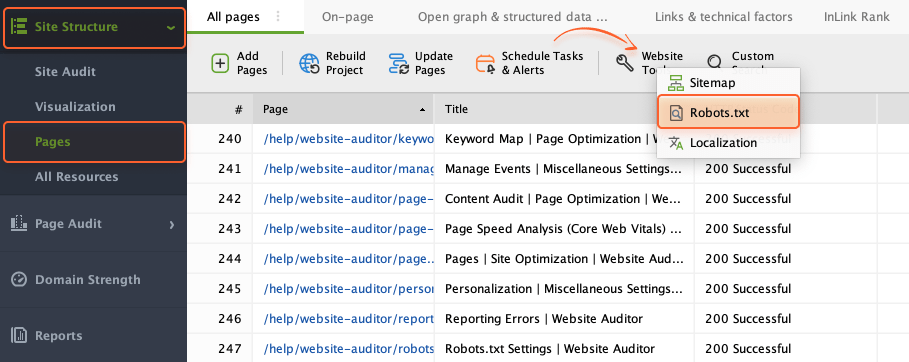Open row 240 keyword page link
This screenshot has width=909, height=362.
coord(348,139)
